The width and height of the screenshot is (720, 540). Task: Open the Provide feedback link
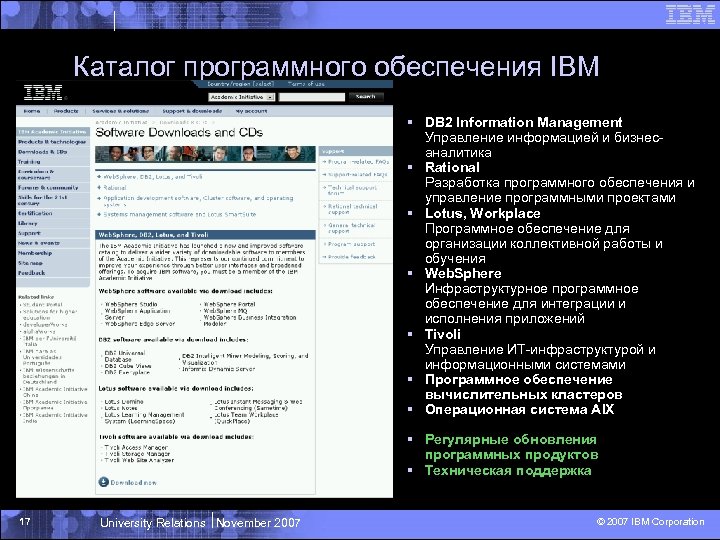352,257
